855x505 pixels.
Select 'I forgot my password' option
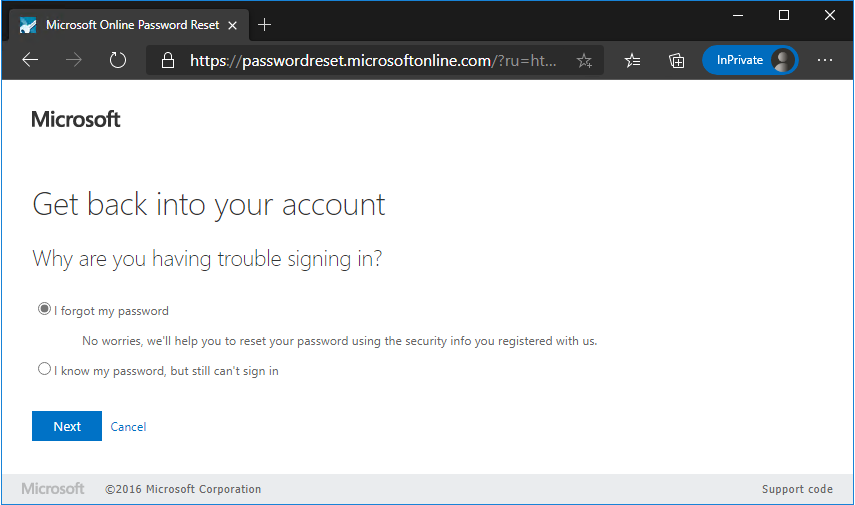(x=44, y=309)
